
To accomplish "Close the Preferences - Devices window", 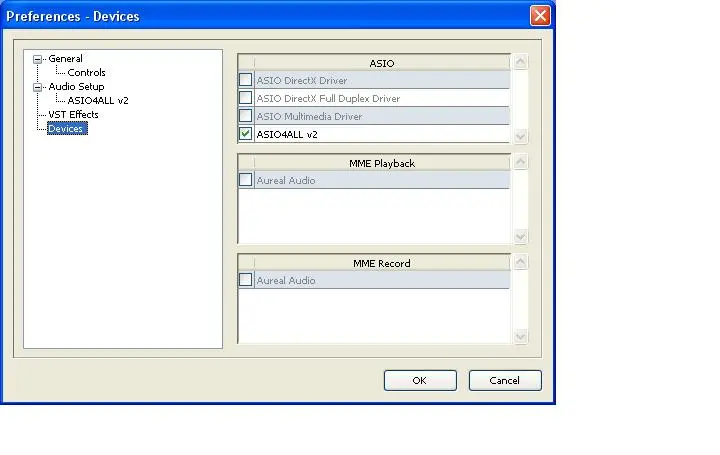I will tap(540, 16).
